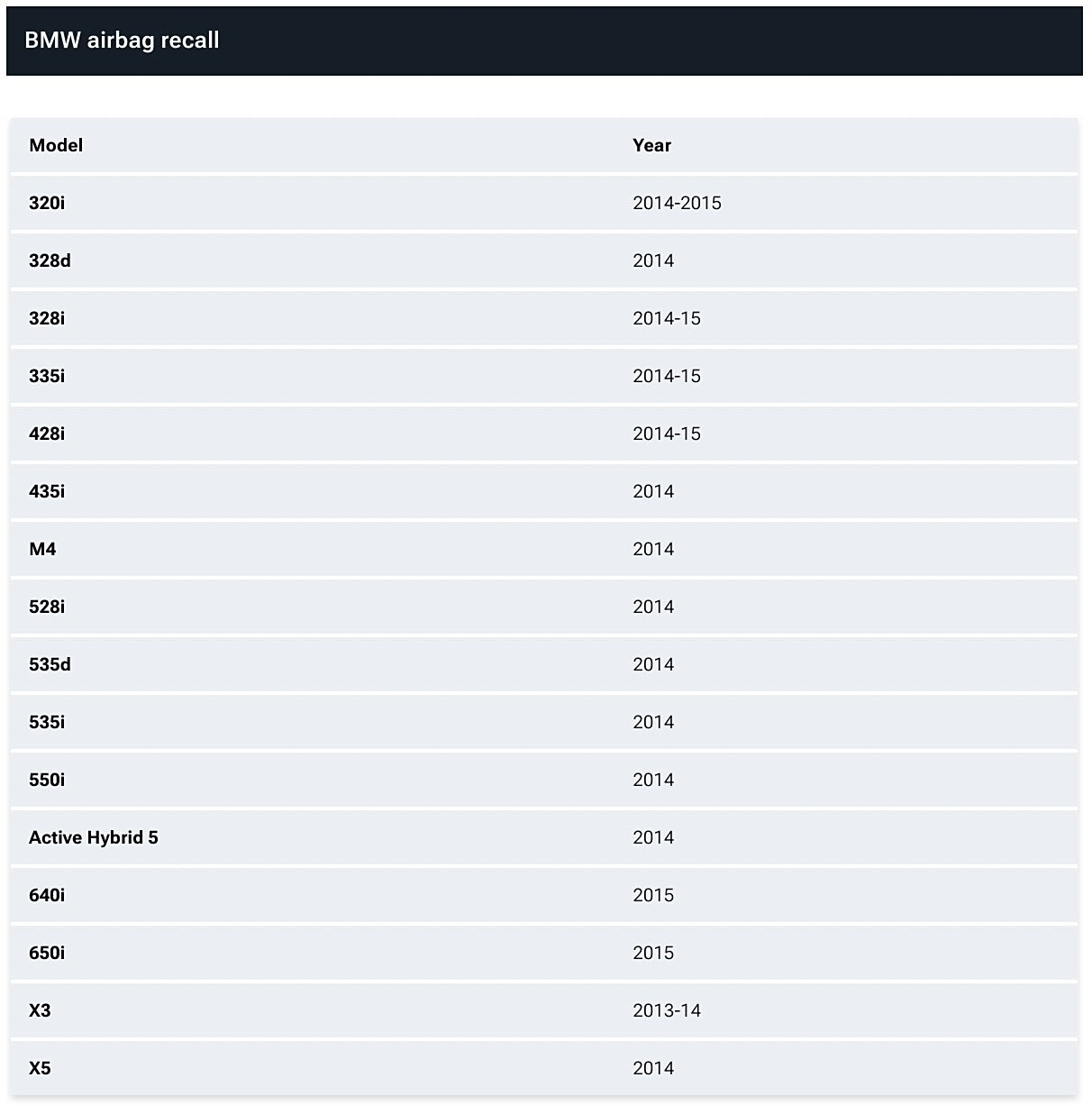Select the 328i model entry
The image size is (1092, 1105).
tap(47, 318)
